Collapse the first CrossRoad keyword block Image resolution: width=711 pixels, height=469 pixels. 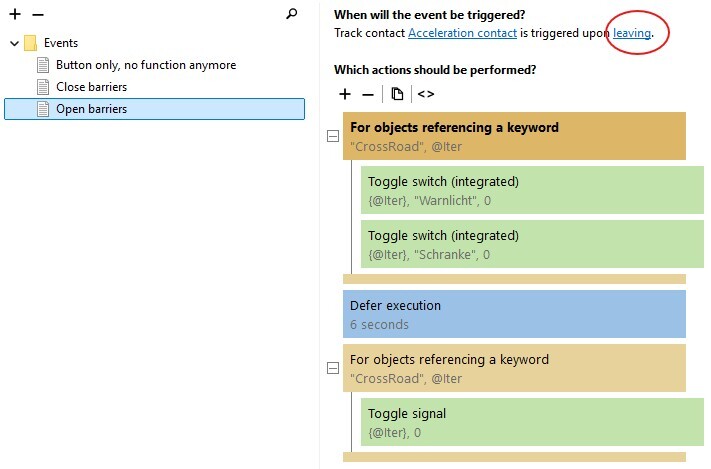(333, 136)
